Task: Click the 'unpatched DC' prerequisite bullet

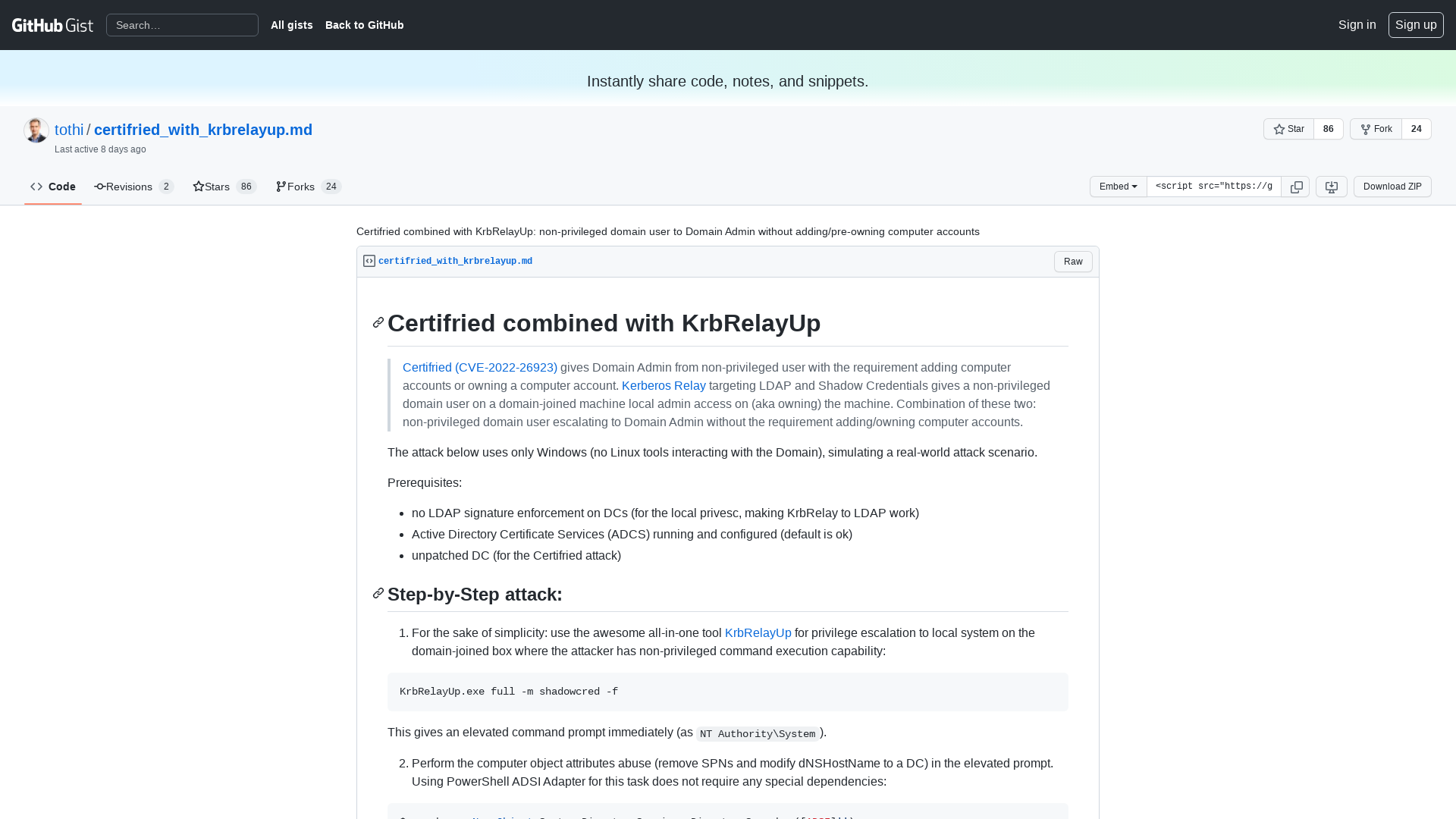Action: point(516,555)
